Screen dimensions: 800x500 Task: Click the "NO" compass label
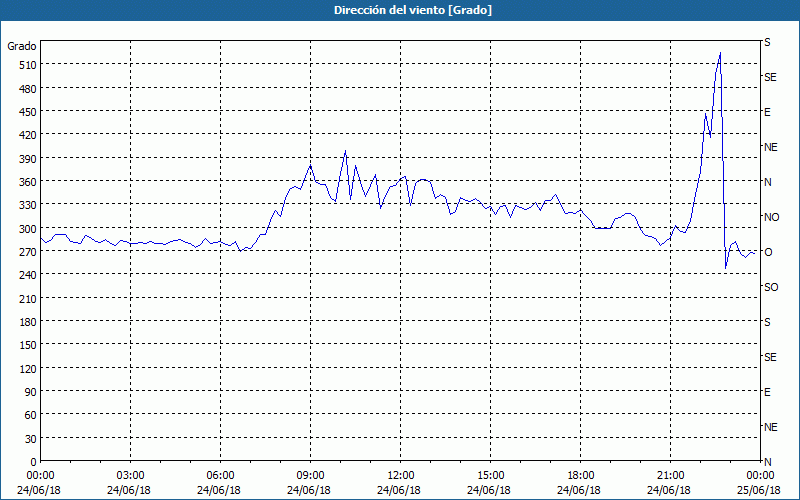coord(771,217)
